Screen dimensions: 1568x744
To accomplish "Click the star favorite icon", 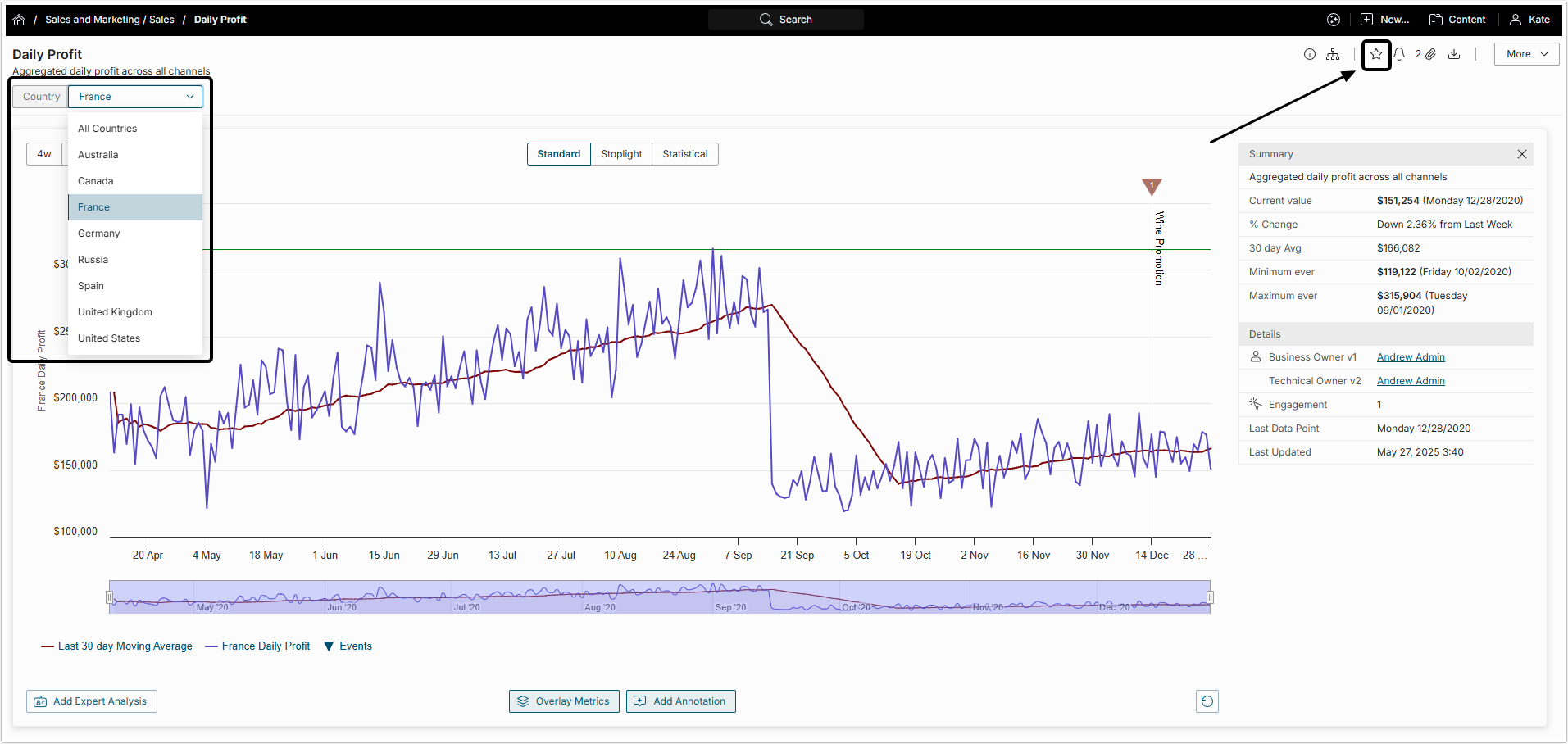I will 1376,54.
